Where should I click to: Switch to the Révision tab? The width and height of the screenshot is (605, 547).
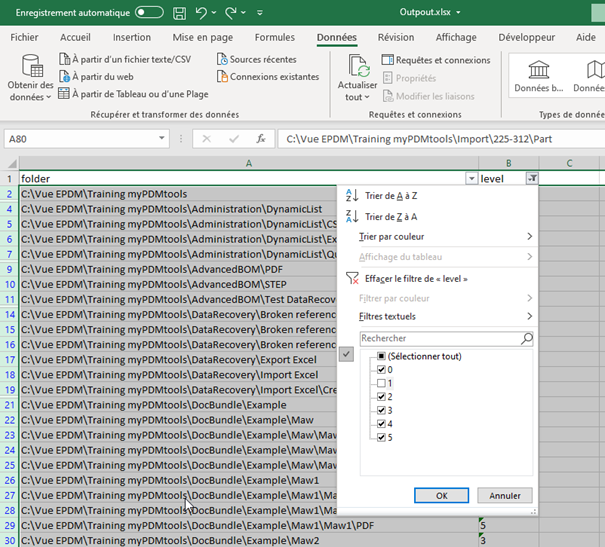pyautogui.click(x=396, y=38)
